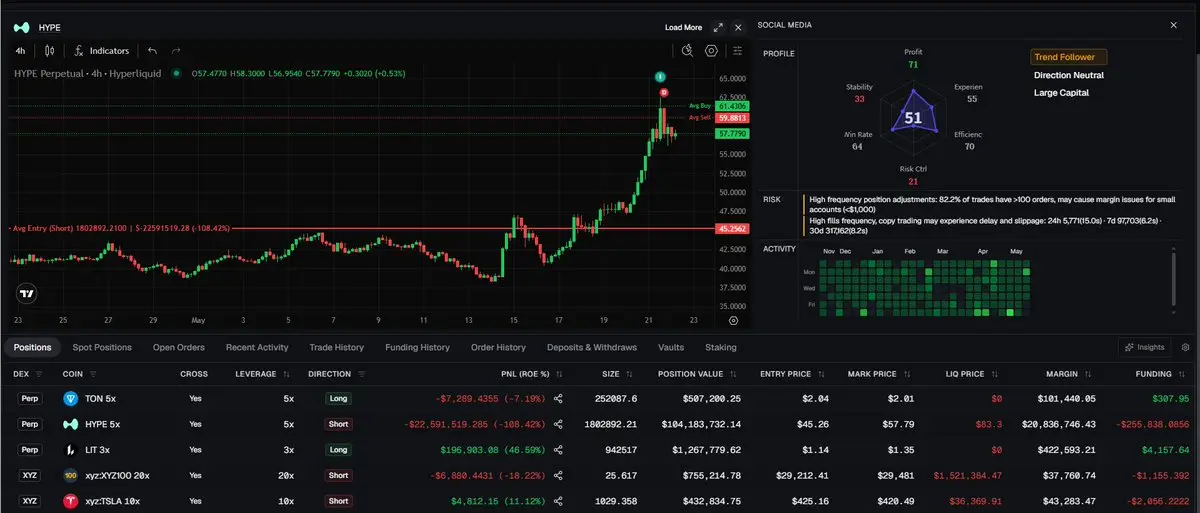Click the TradingView logo on the chart

point(26,294)
